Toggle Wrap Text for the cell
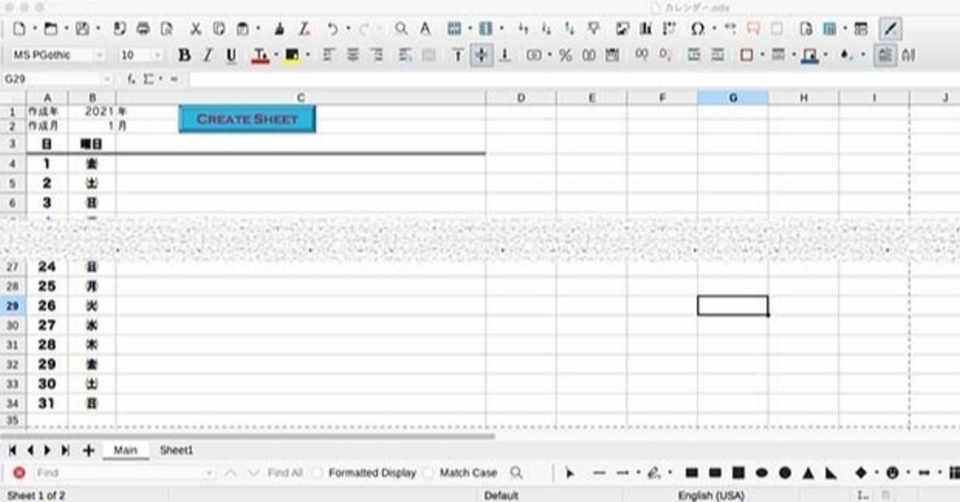The width and height of the screenshot is (960, 502). click(405, 55)
